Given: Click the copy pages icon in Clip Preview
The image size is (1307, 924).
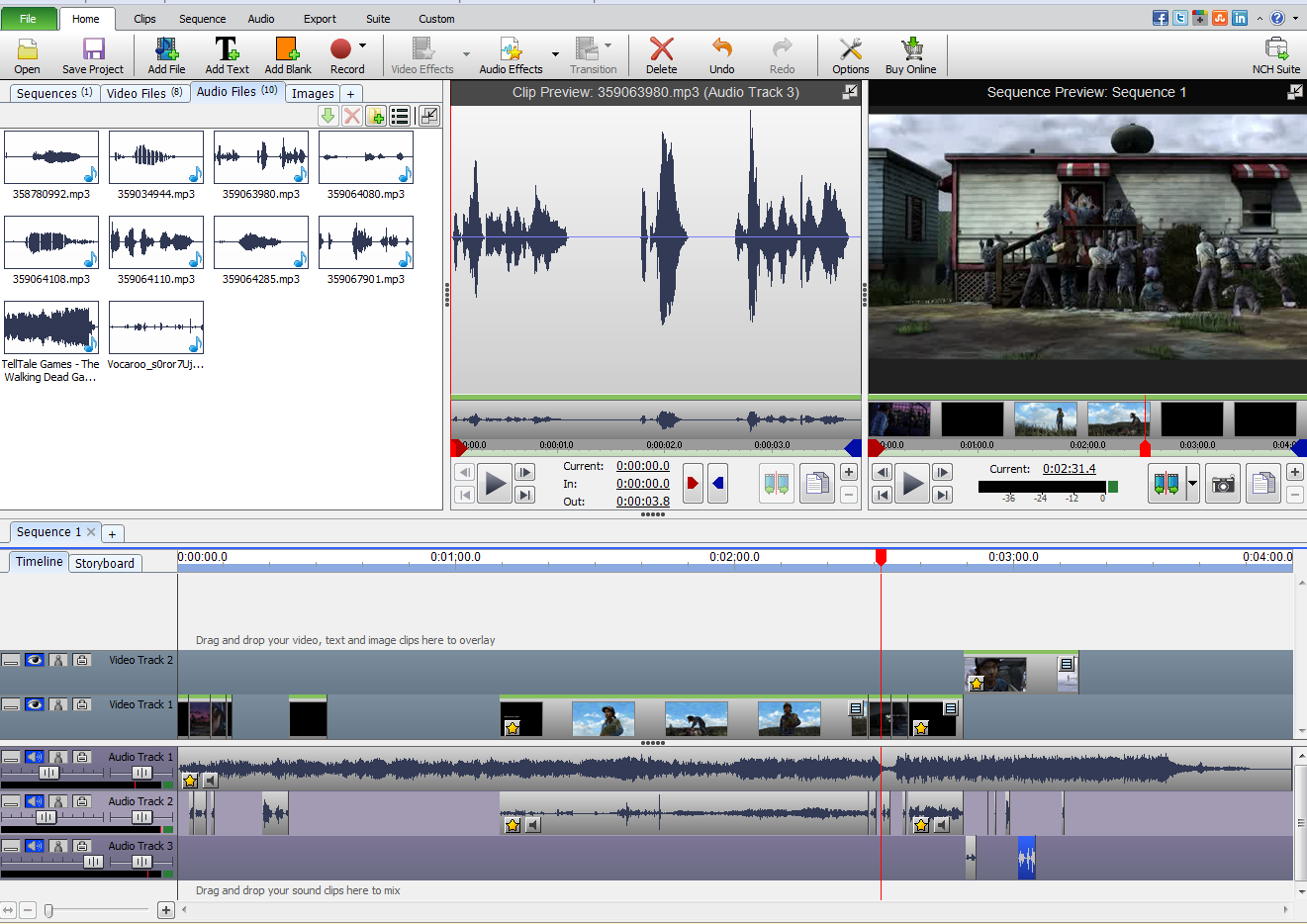Looking at the screenshot, I should (x=817, y=484).
